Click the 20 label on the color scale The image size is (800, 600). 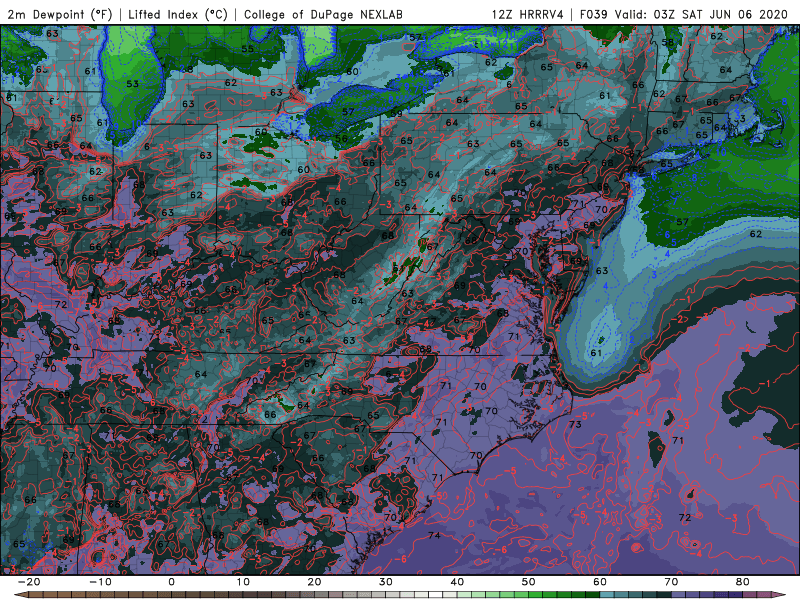point(314,582)
